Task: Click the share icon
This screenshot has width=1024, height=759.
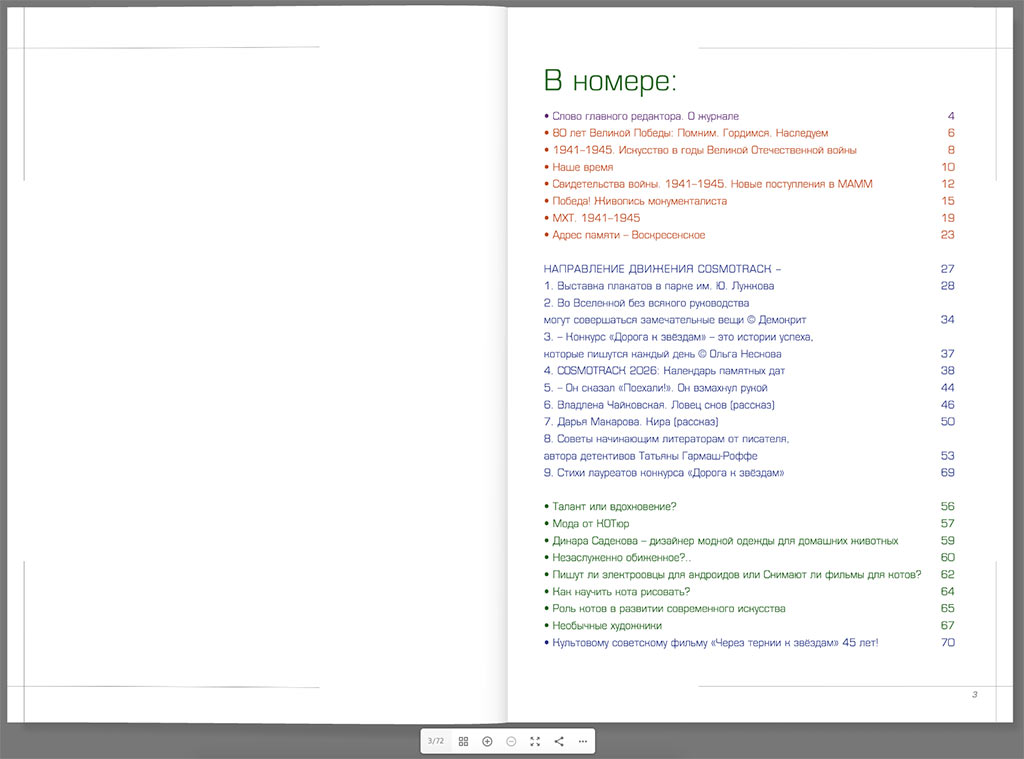Action: coord(559,741)
